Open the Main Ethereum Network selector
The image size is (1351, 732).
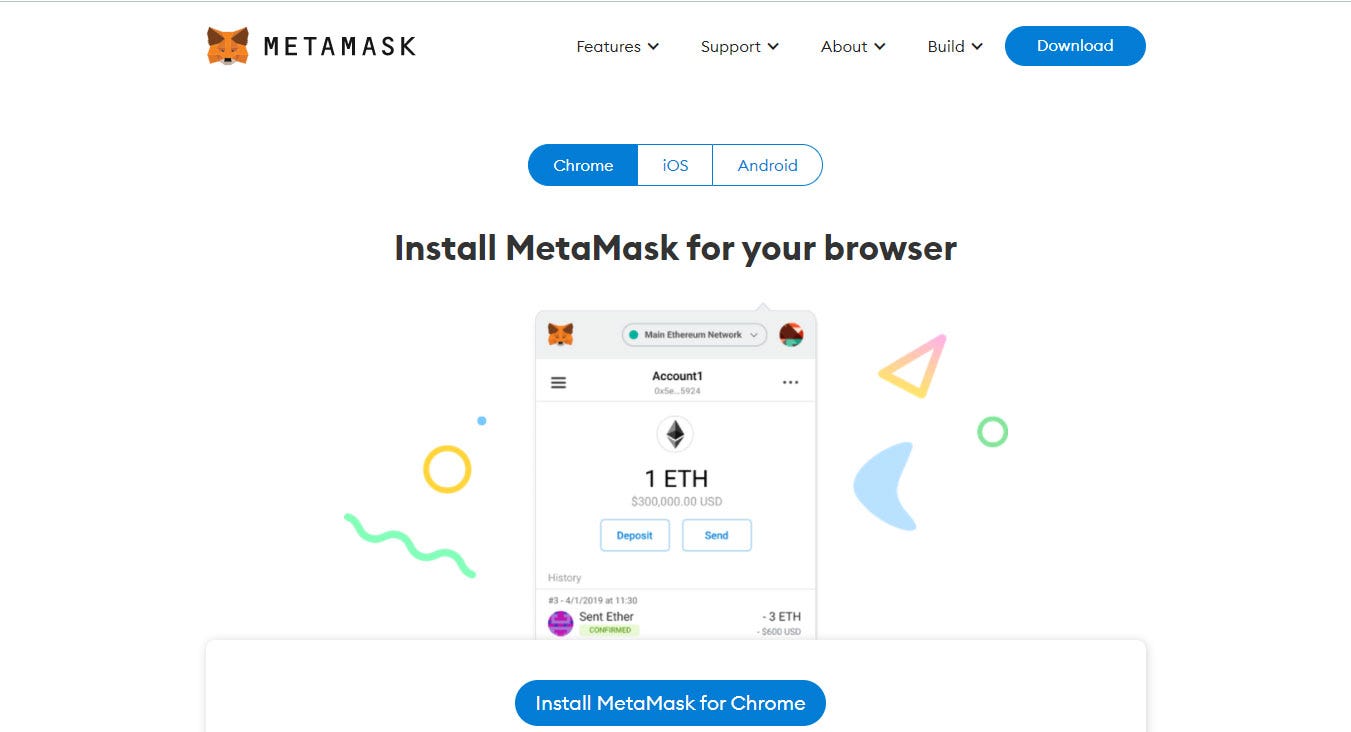(694, 335)
